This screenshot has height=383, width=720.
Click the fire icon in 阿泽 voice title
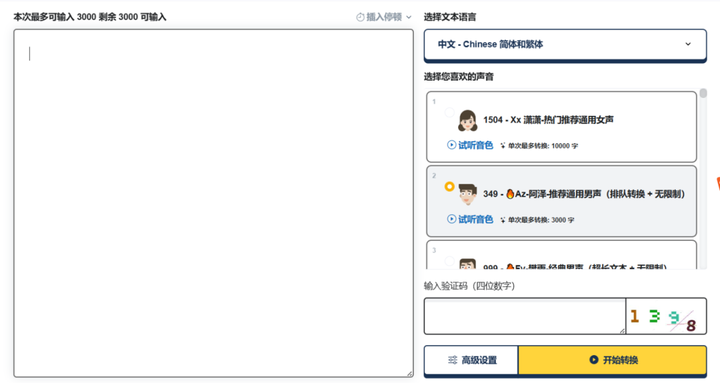point(510,194)
